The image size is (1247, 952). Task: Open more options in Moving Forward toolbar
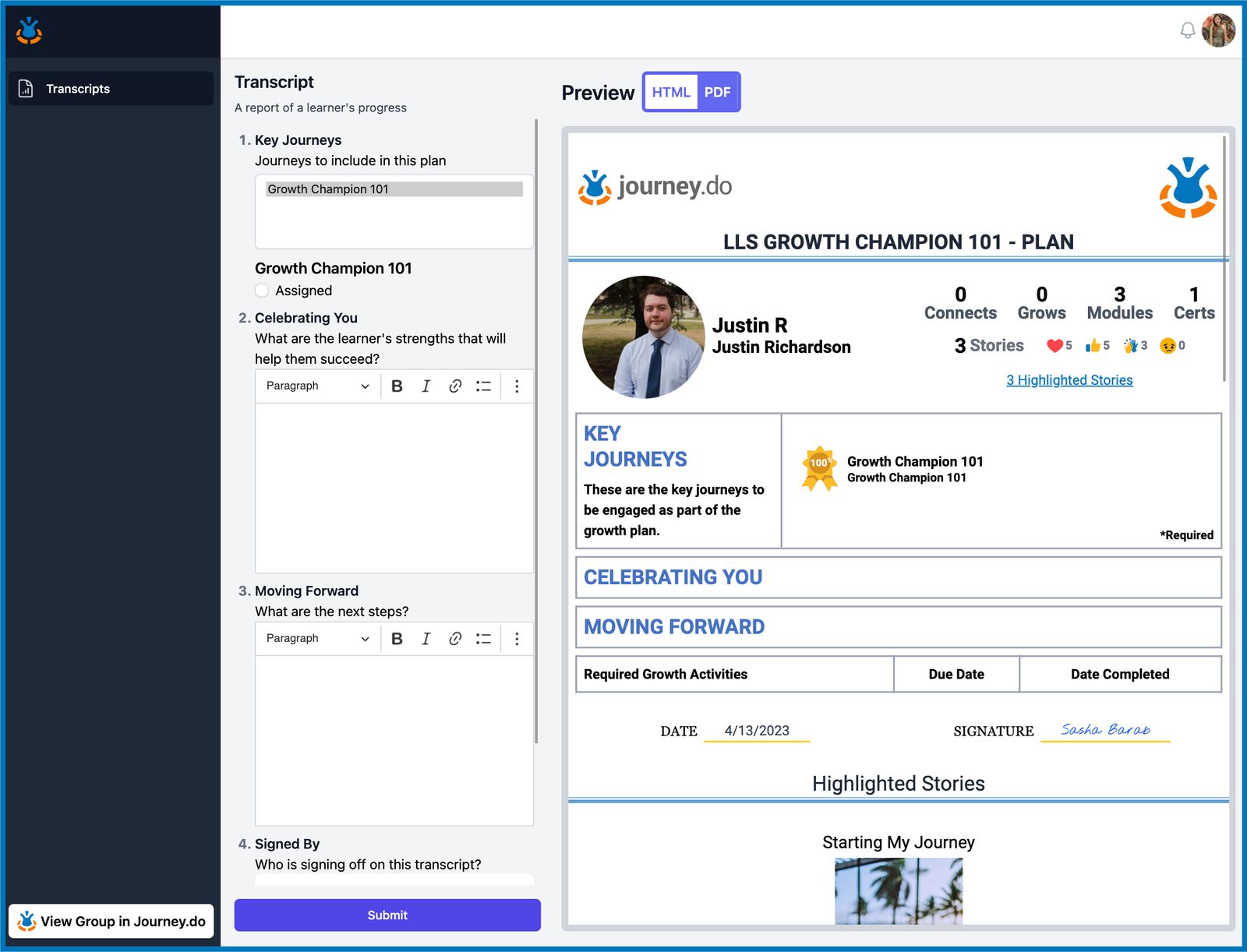(x=517, y=638)
